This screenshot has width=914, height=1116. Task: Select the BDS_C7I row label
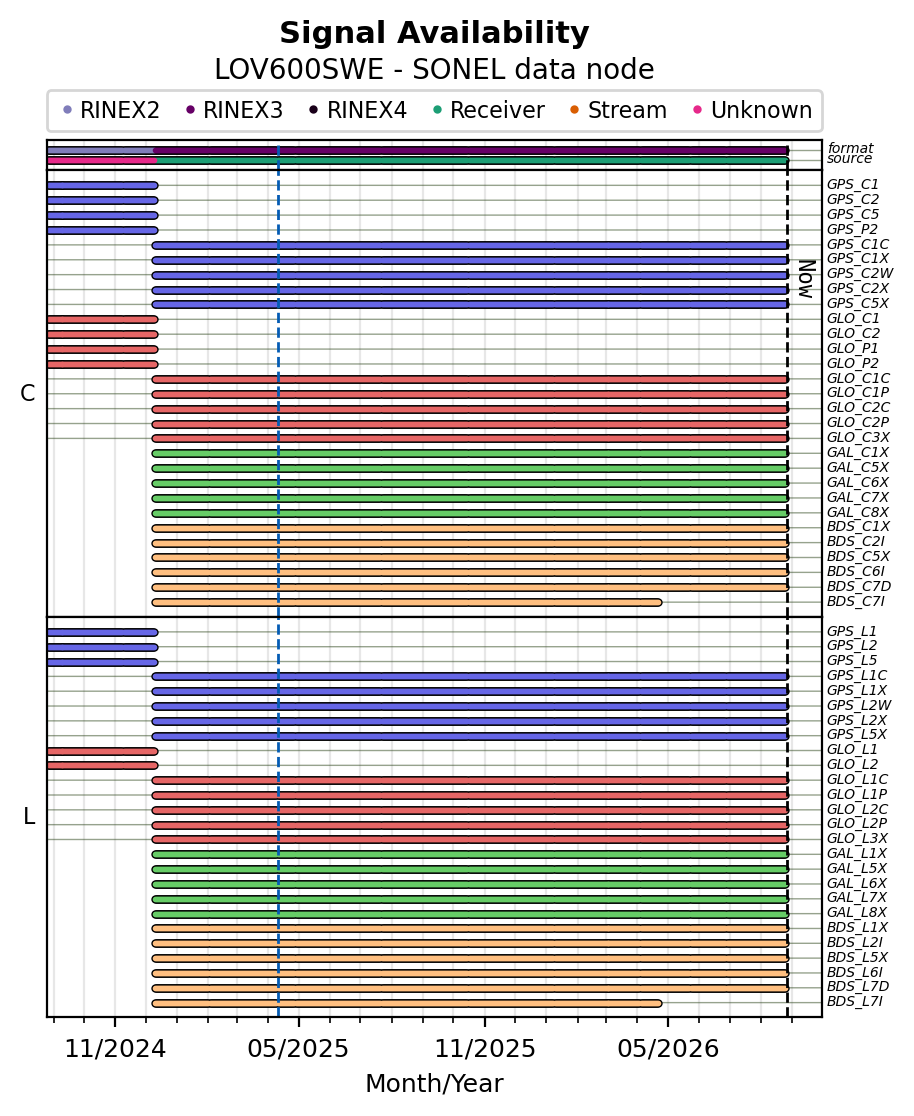(x=856, y=601)
